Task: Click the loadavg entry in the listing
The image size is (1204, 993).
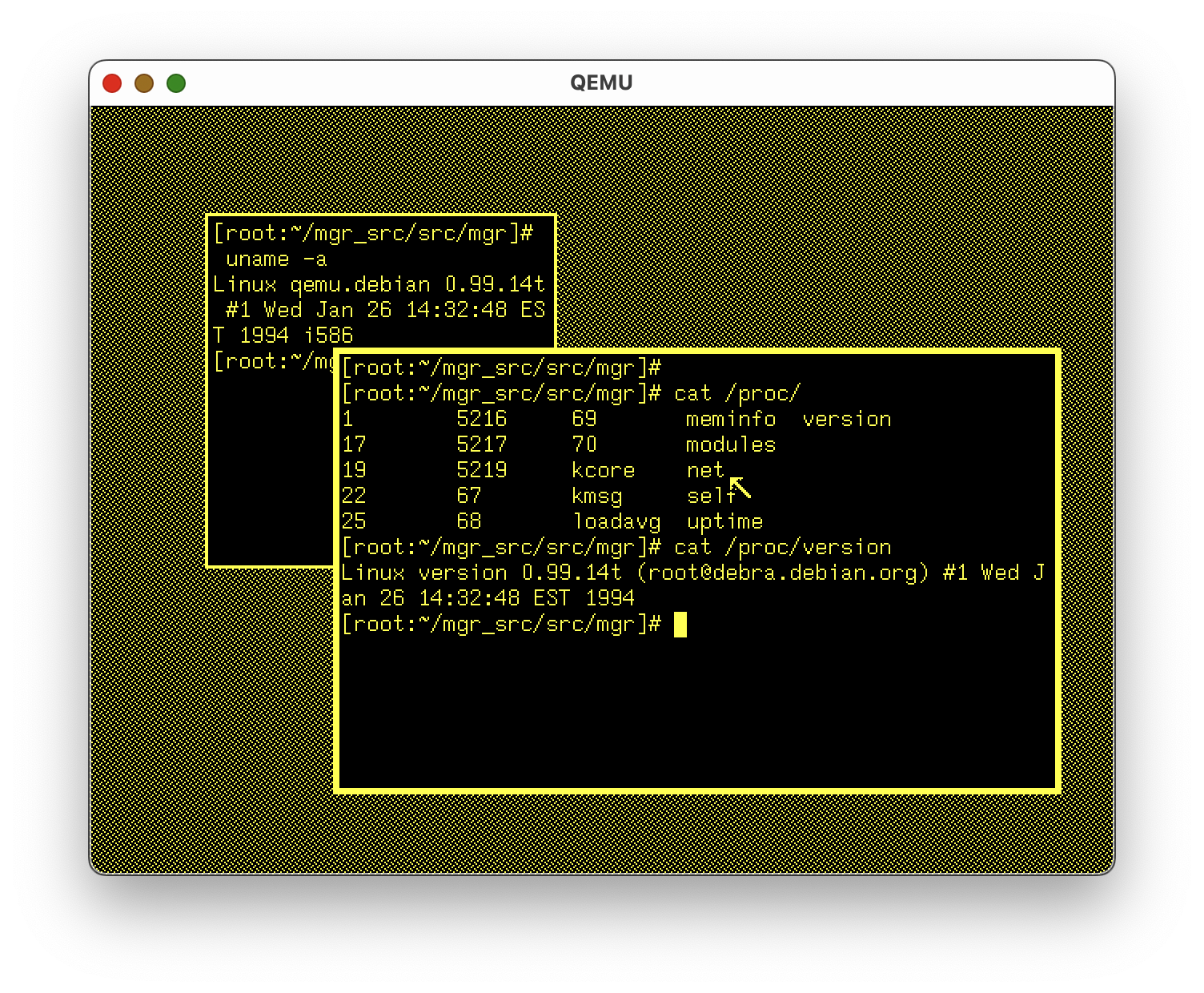Action: [x=616, y=521]
